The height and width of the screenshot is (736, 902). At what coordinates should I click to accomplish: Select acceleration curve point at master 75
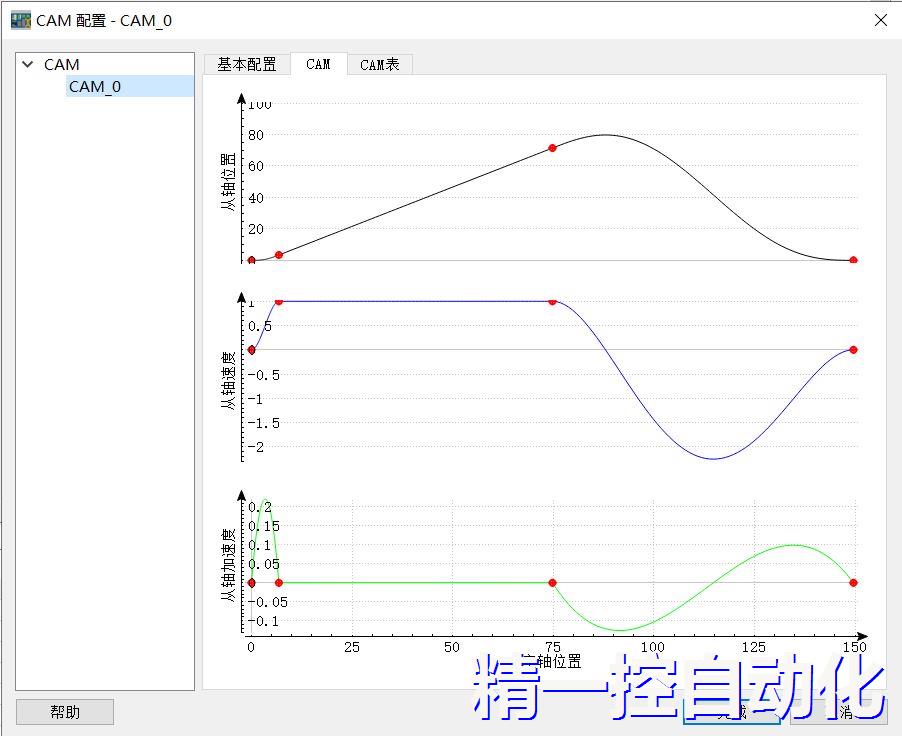pos(552,582)
